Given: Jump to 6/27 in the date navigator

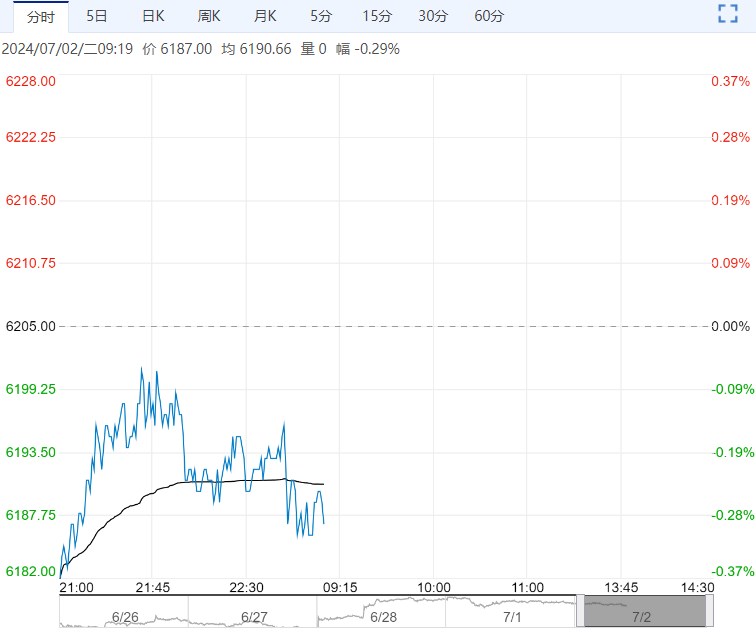Looking at the screenshot, I should tap(255, 617).
